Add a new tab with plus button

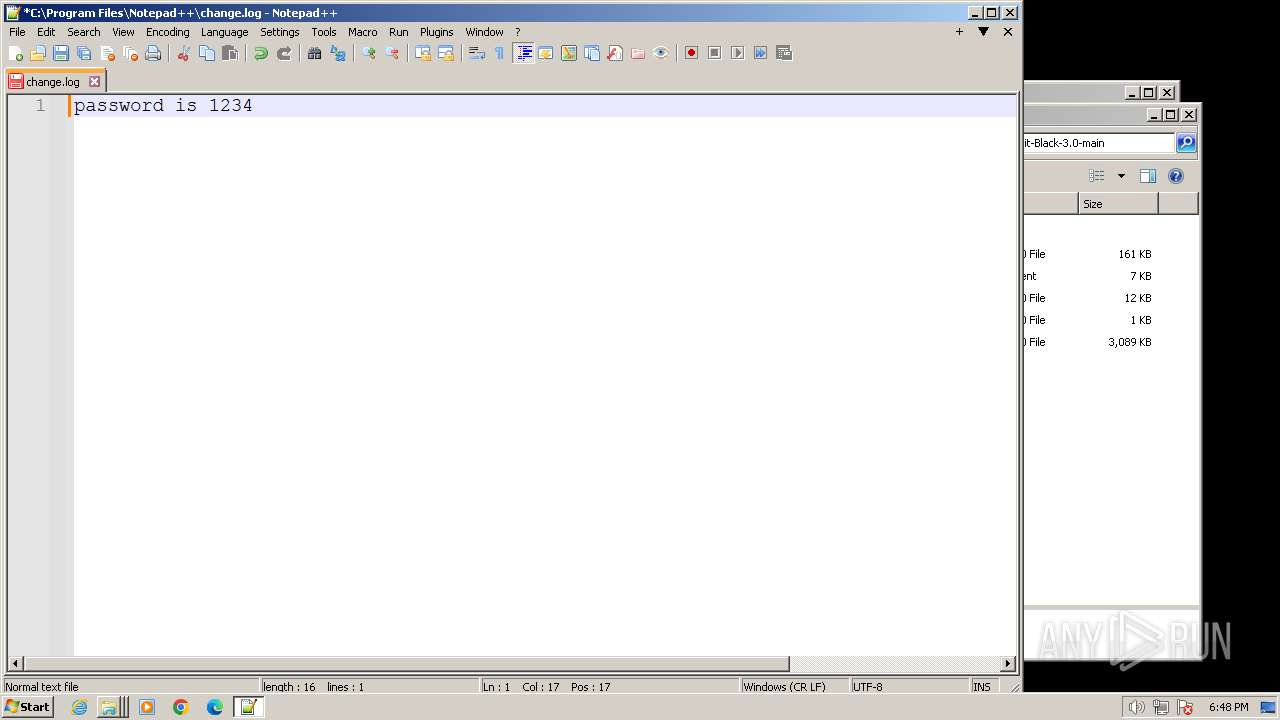pyautogui.click(x=959, y=32)
